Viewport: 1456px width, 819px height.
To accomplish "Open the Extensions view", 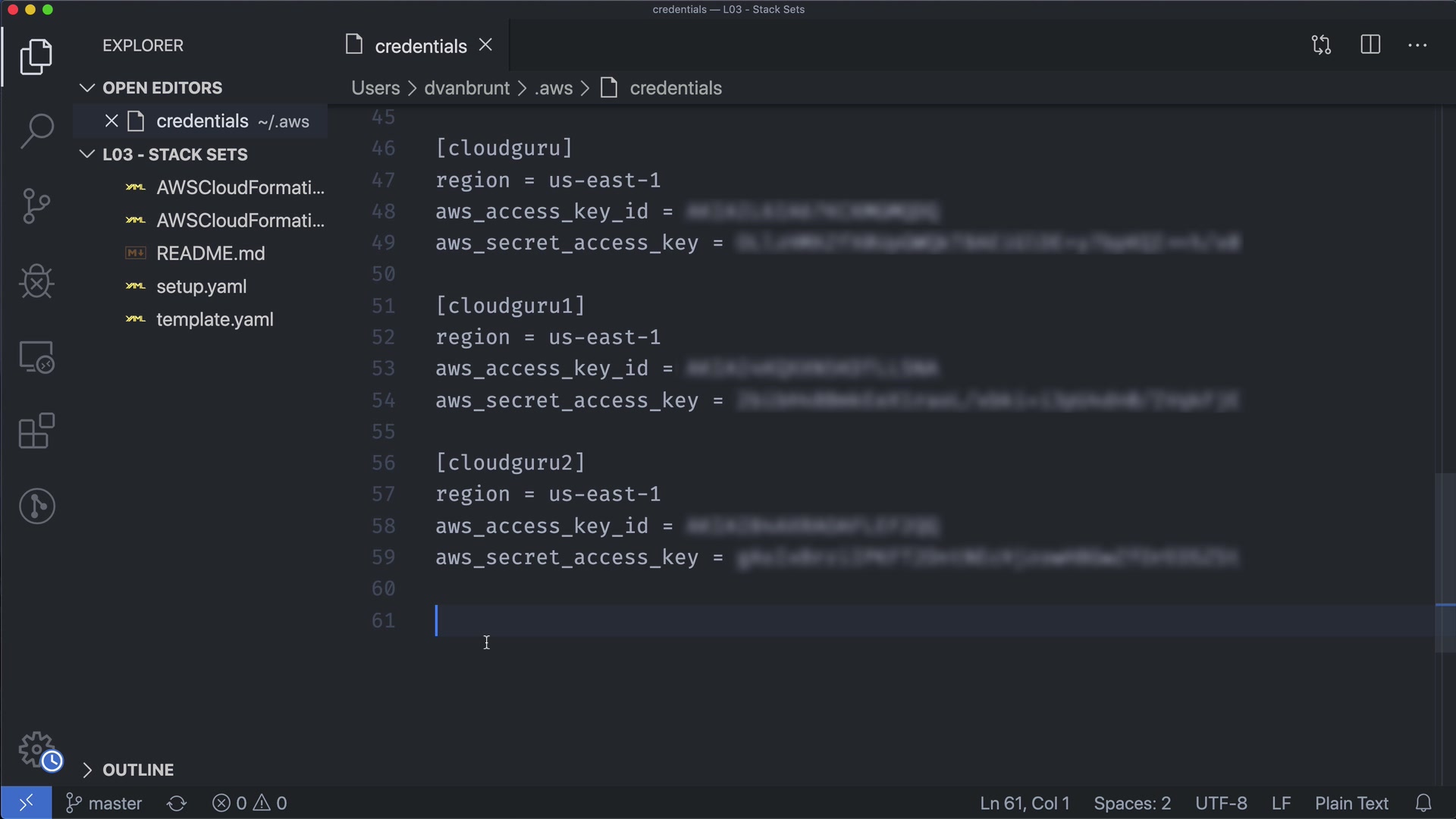I will (x=36, y=431).
